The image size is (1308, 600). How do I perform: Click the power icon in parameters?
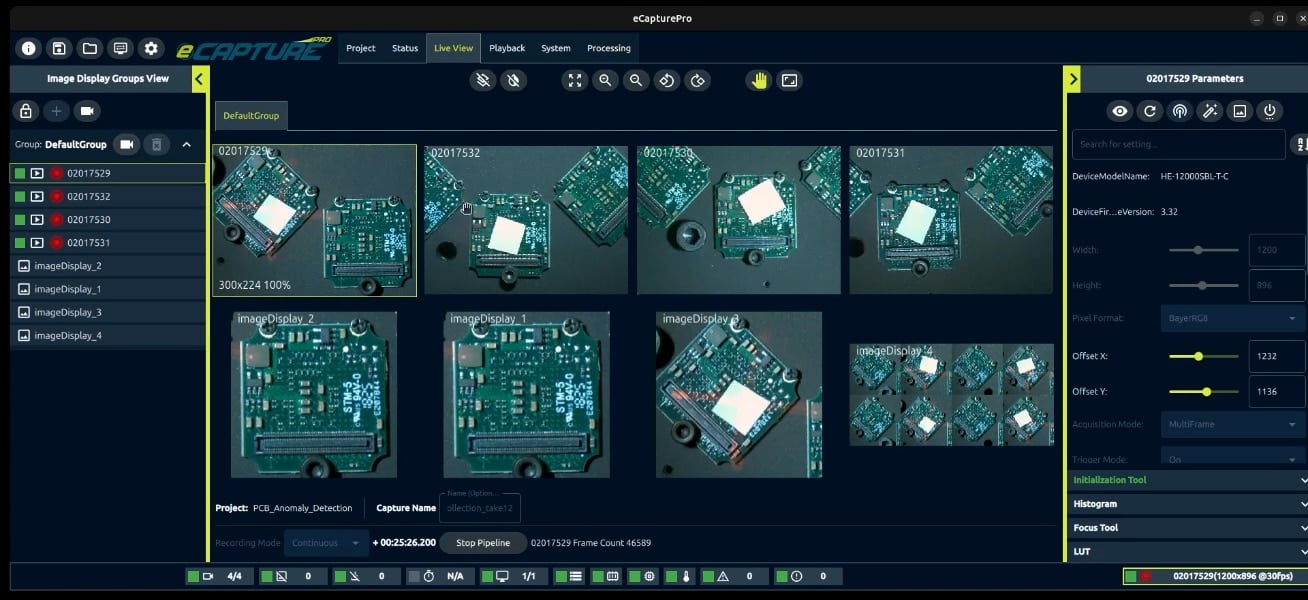point(1270,111)
